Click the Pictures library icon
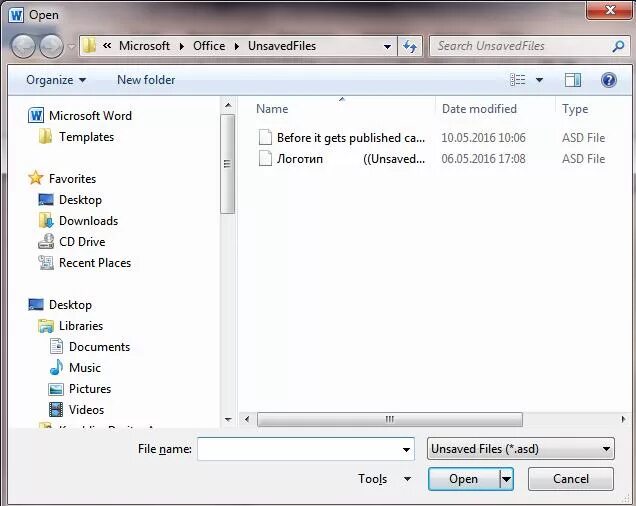The image size is (636, 506). (x=56, y=389)
